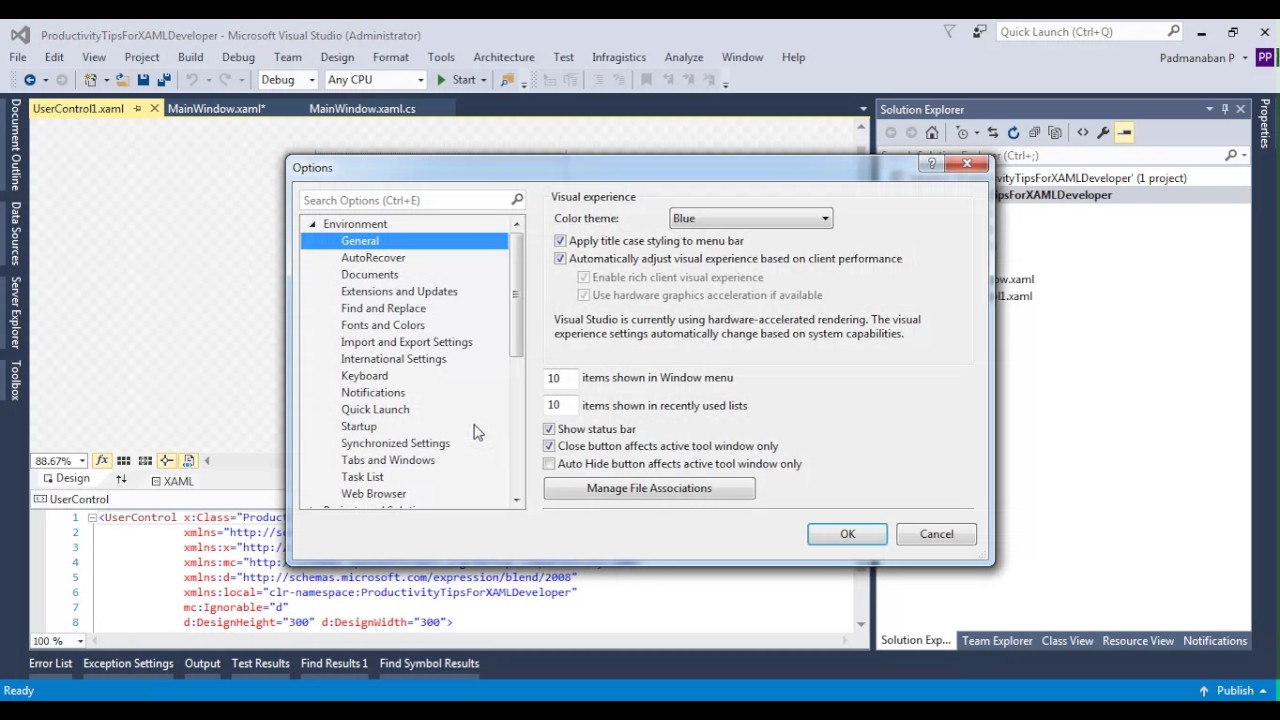
Task: Select Keyboard in the options tree
Action: click(364, 376)
